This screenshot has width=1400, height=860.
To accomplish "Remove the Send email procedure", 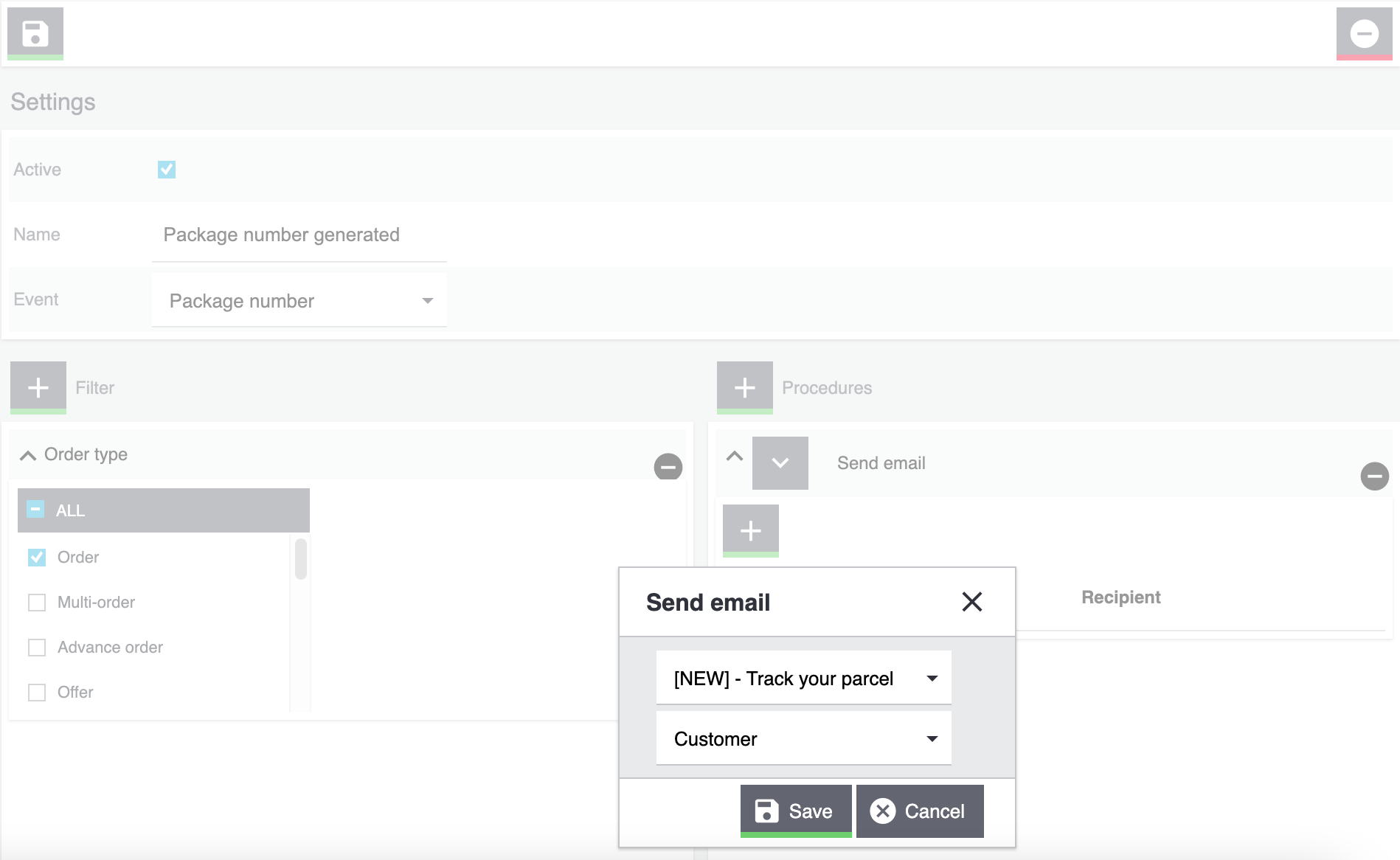I will [x=1374, y=476].
